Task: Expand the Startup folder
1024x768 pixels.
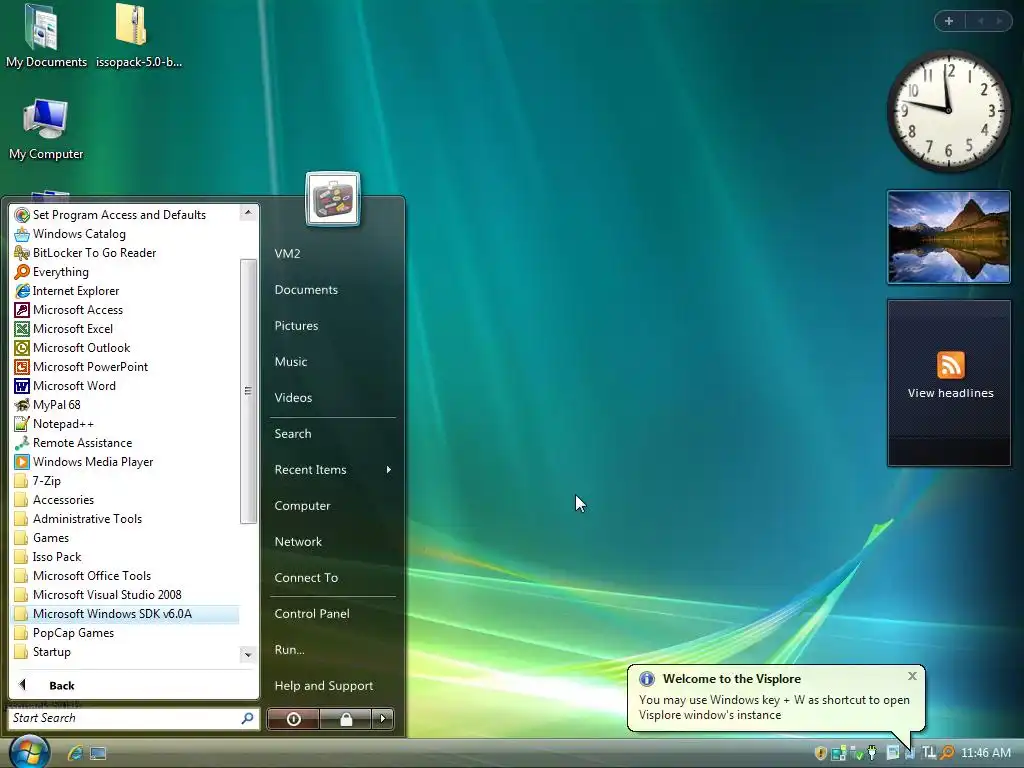Action: (125, 652)
